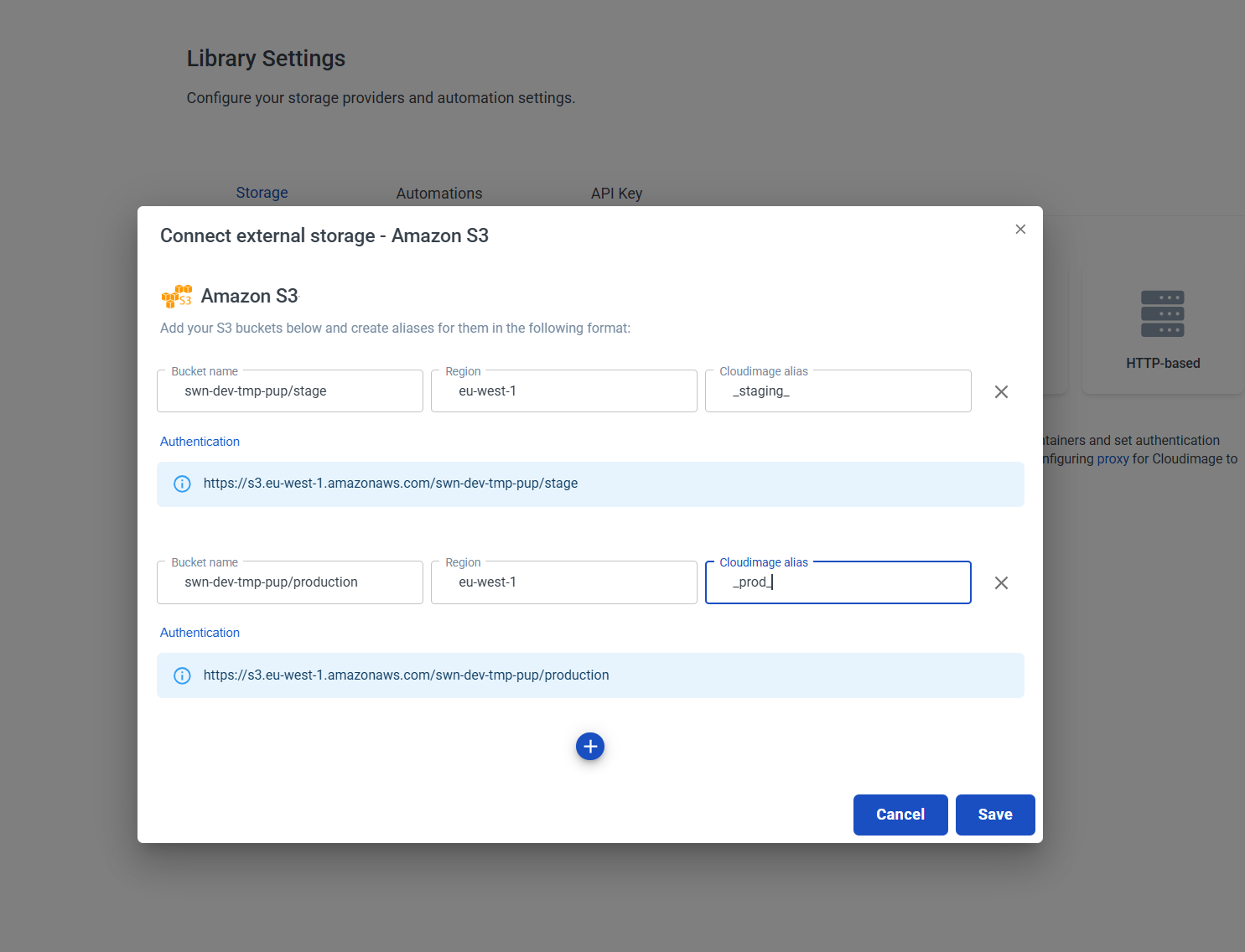This screenshot has width=1245, height=952.
Task: Select the HTTP-based storage server icon
Action: (1162, 314)
